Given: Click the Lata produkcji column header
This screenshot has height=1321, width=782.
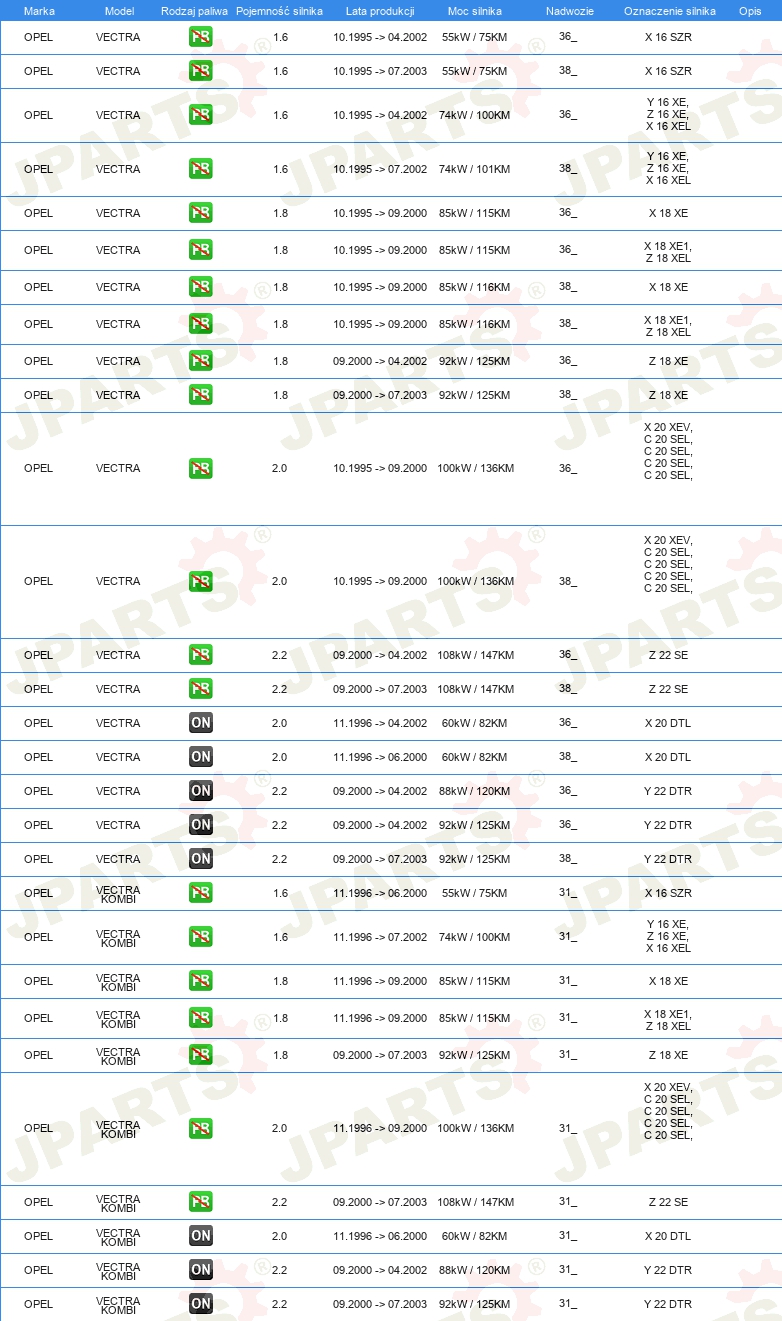Looking at the screenshot, I should (x=380, y=10).
